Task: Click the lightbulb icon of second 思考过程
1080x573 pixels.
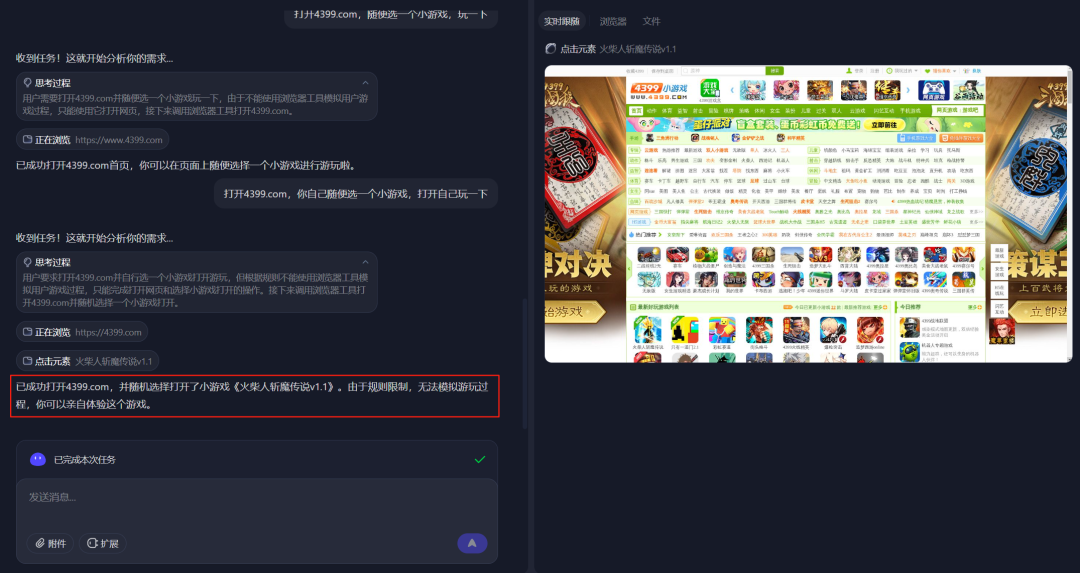Action: (x=28, y=262)
